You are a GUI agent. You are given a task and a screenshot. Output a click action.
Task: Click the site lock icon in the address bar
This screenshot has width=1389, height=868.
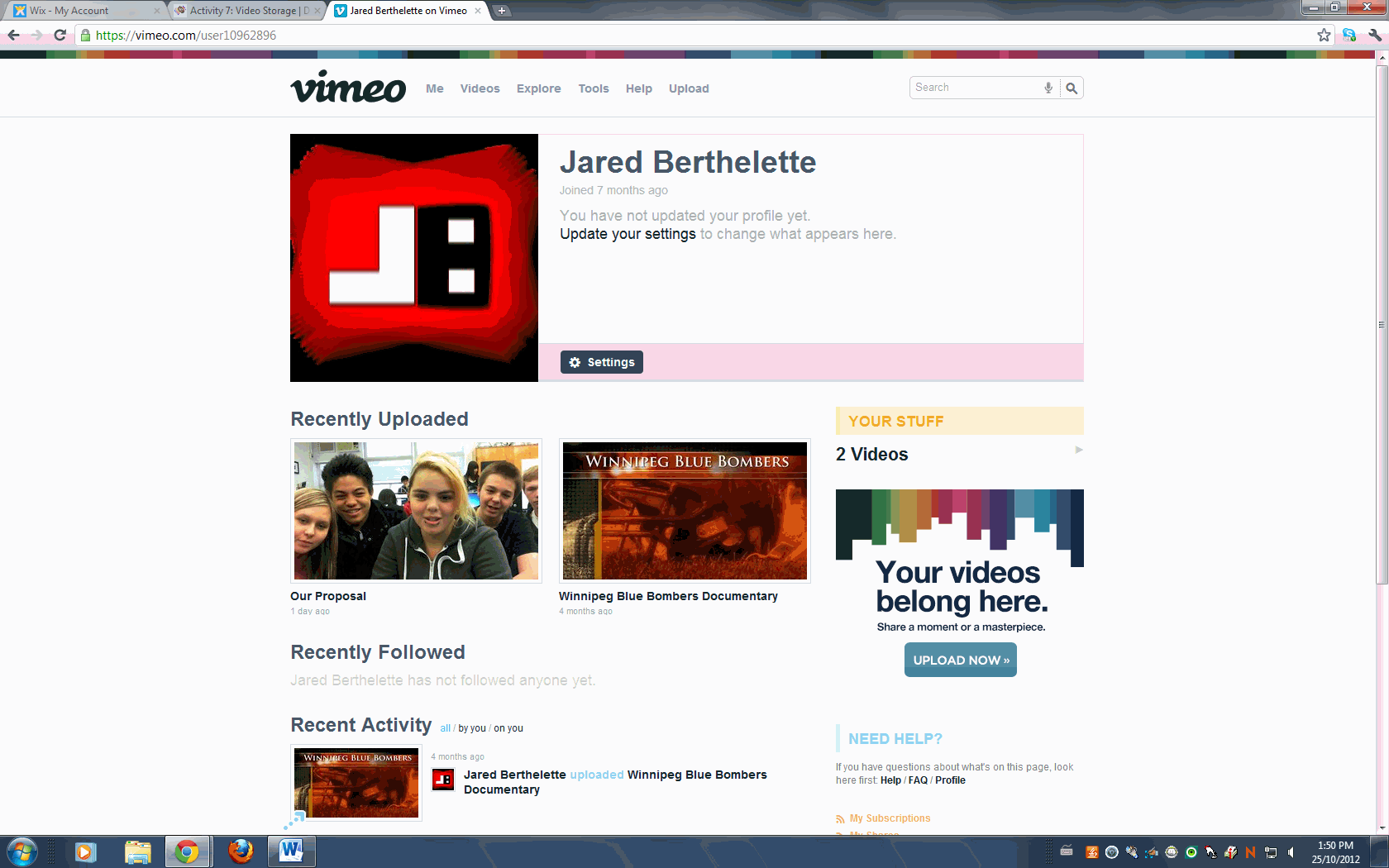85,35
